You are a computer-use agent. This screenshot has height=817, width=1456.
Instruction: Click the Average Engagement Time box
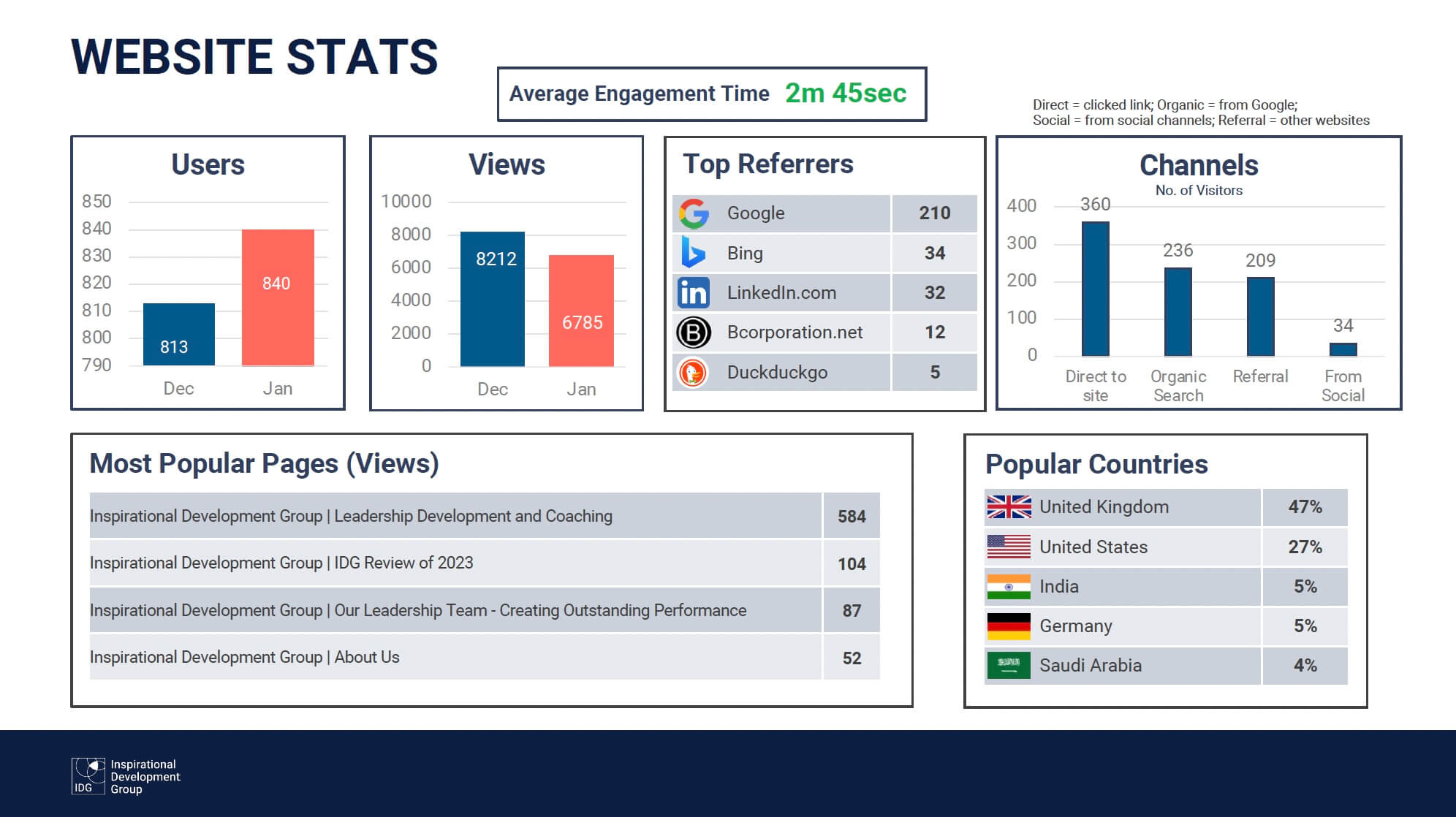(711, 94)
